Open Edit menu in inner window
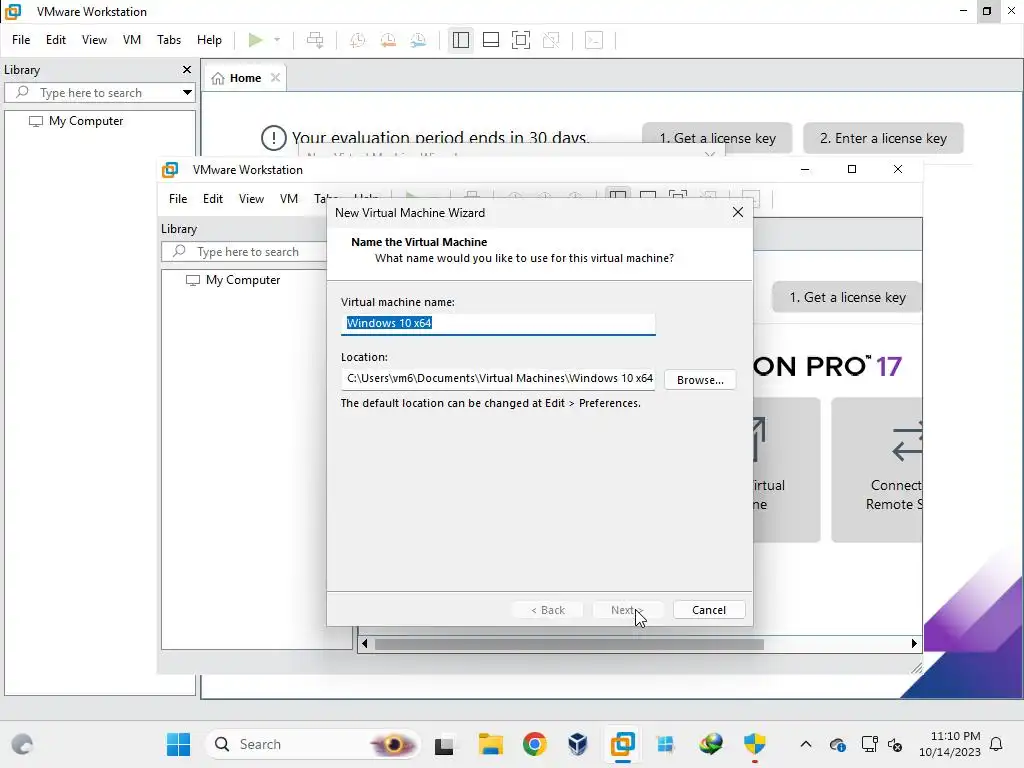 tap(213, 199)
